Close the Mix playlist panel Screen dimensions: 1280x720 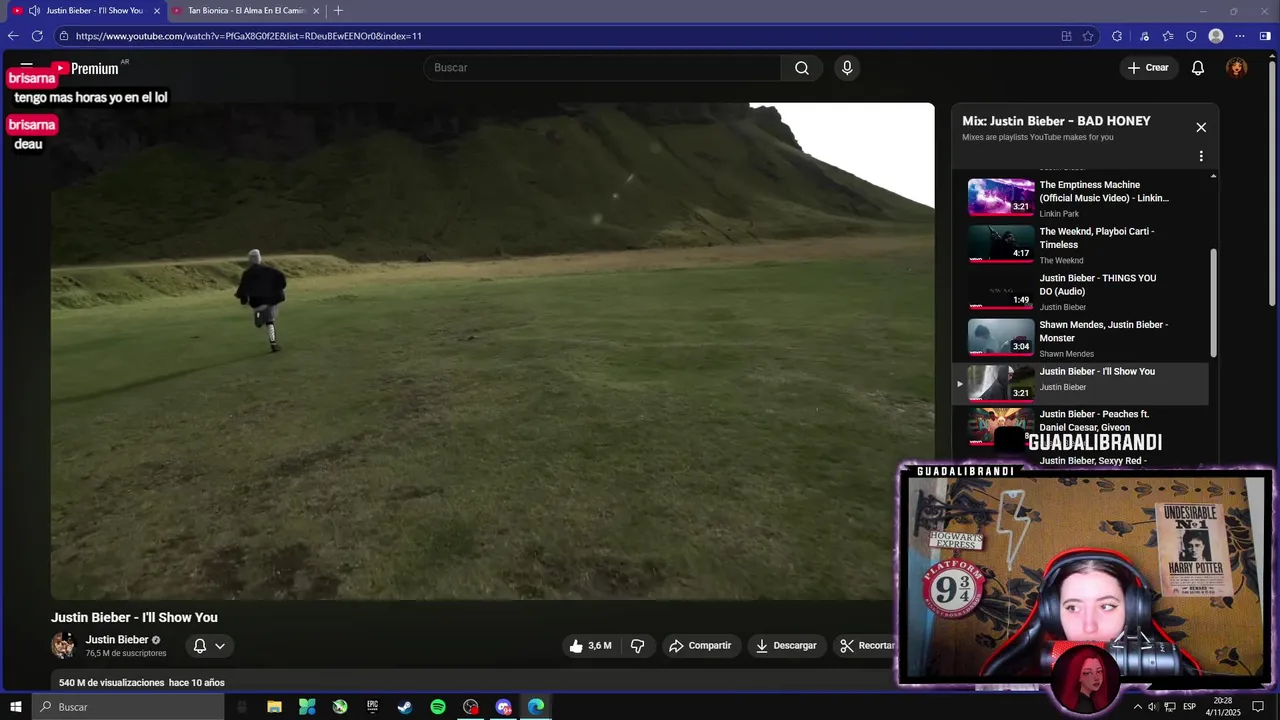[x=1201, y=127]
